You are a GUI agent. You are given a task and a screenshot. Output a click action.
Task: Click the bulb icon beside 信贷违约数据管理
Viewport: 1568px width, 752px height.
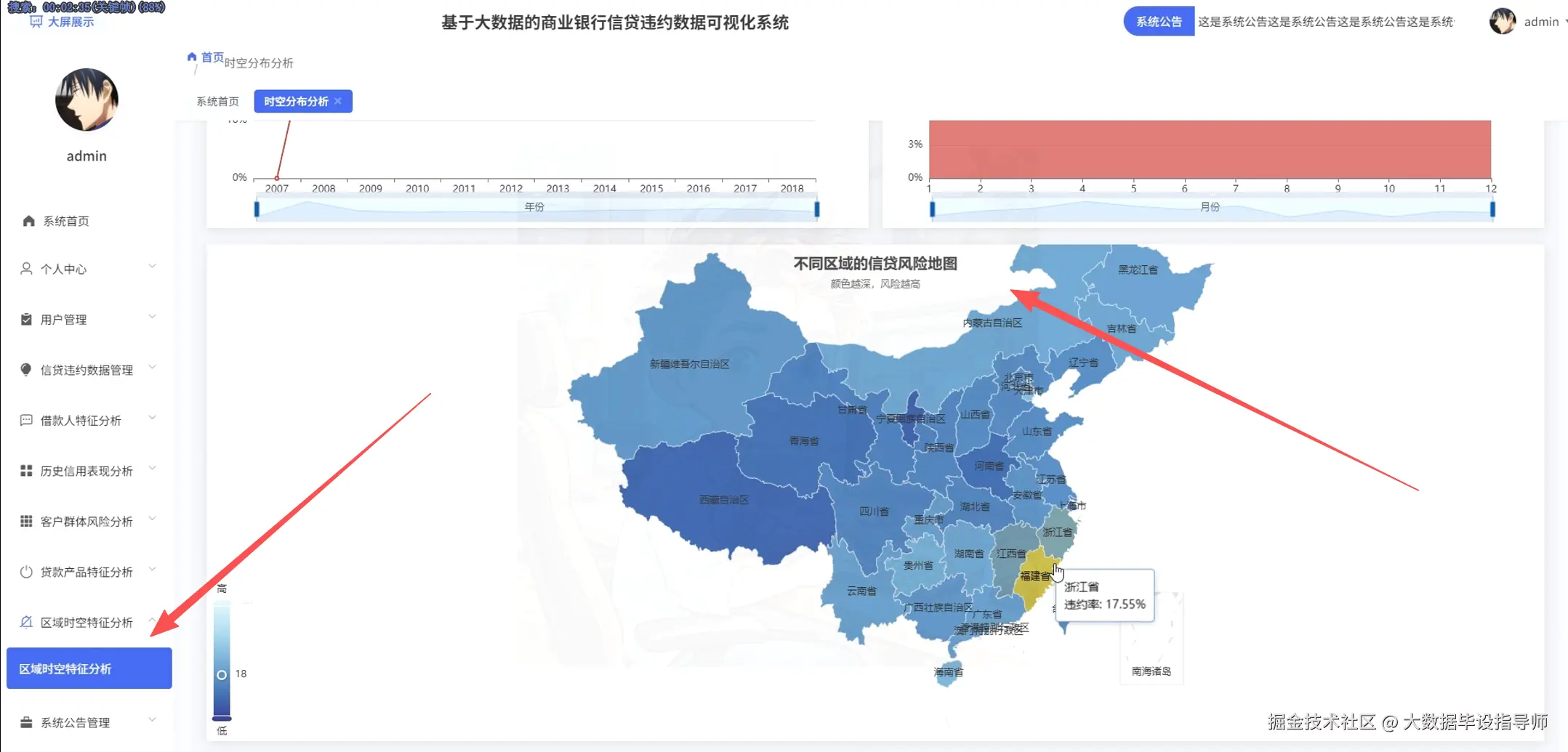click(26, 370)
